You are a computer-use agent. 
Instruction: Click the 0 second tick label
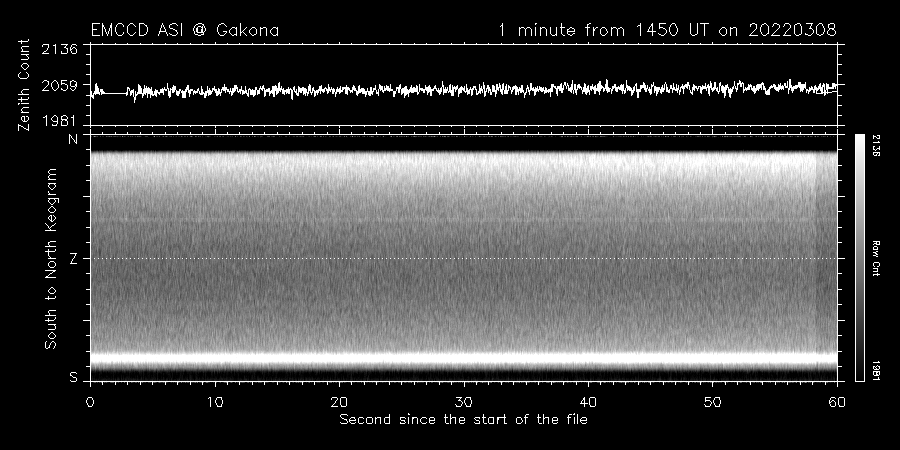(x=90, y=402)
